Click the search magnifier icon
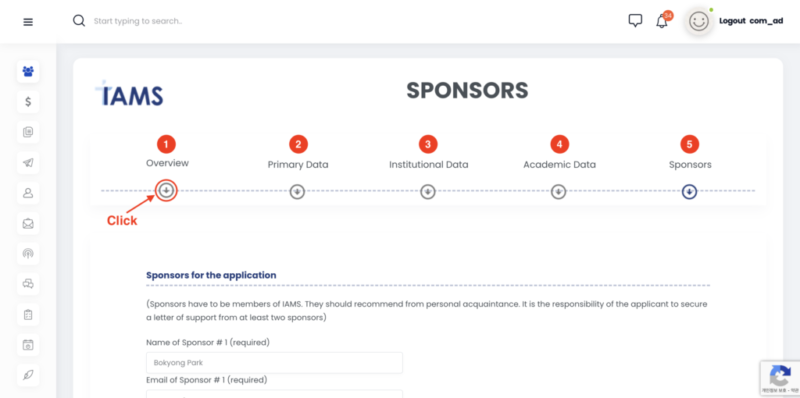The width and height of the screenshot is (800, 398). 79,21
